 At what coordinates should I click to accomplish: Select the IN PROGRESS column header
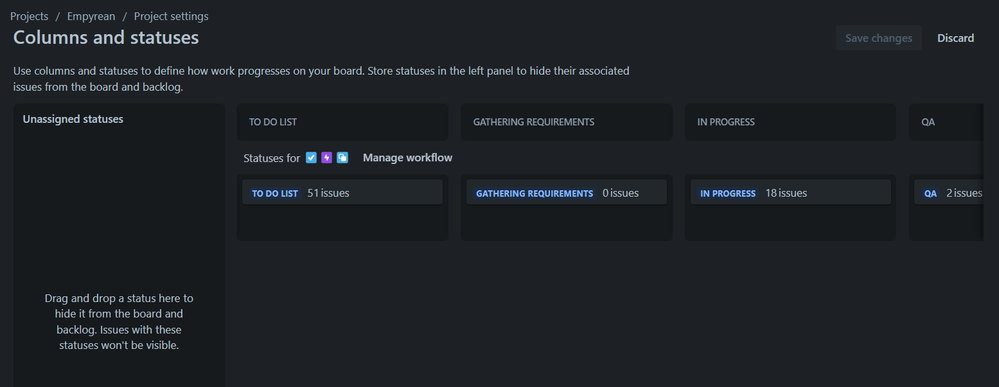[791, 122]
